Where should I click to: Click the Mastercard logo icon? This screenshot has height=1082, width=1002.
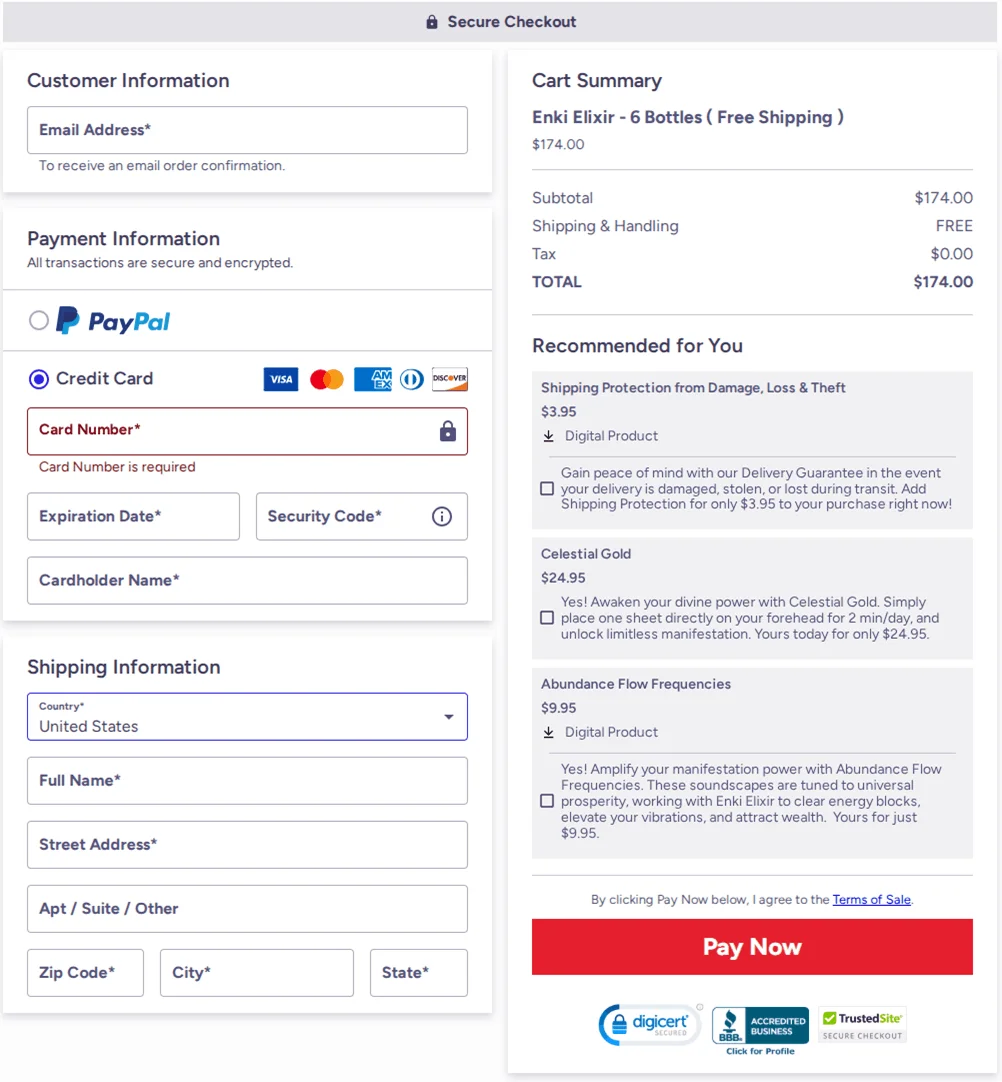click(x=326, y=379)
